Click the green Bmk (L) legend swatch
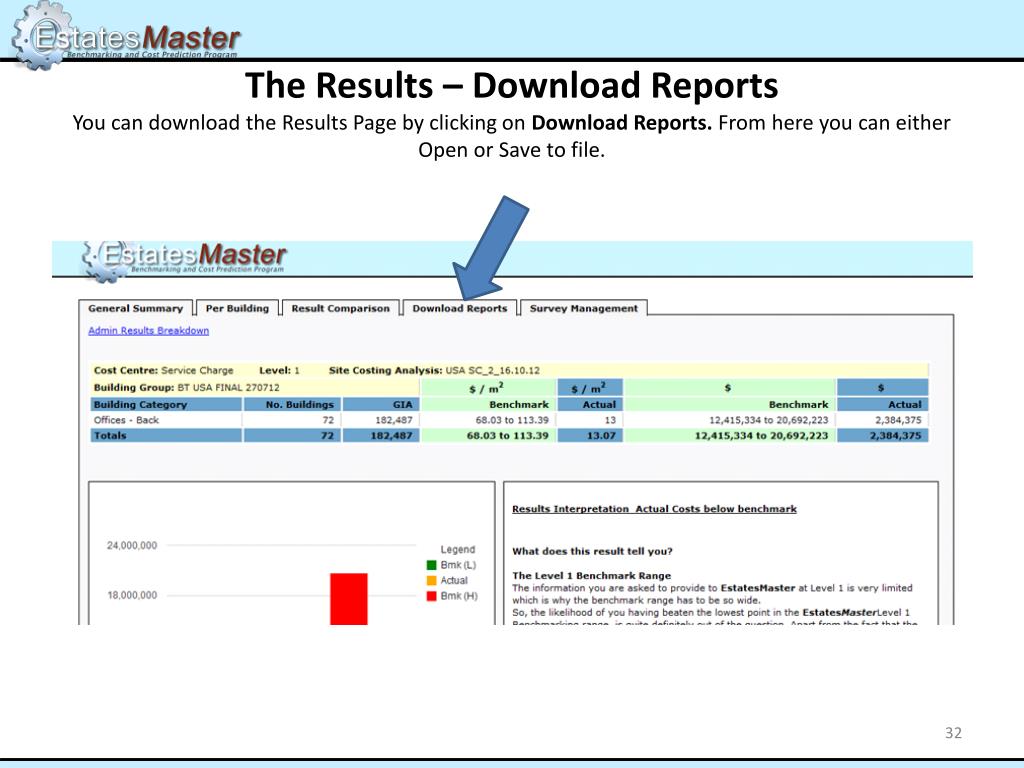Image resolution: width=1024 pixels, height=768 pixels. [x=431, y=565]
